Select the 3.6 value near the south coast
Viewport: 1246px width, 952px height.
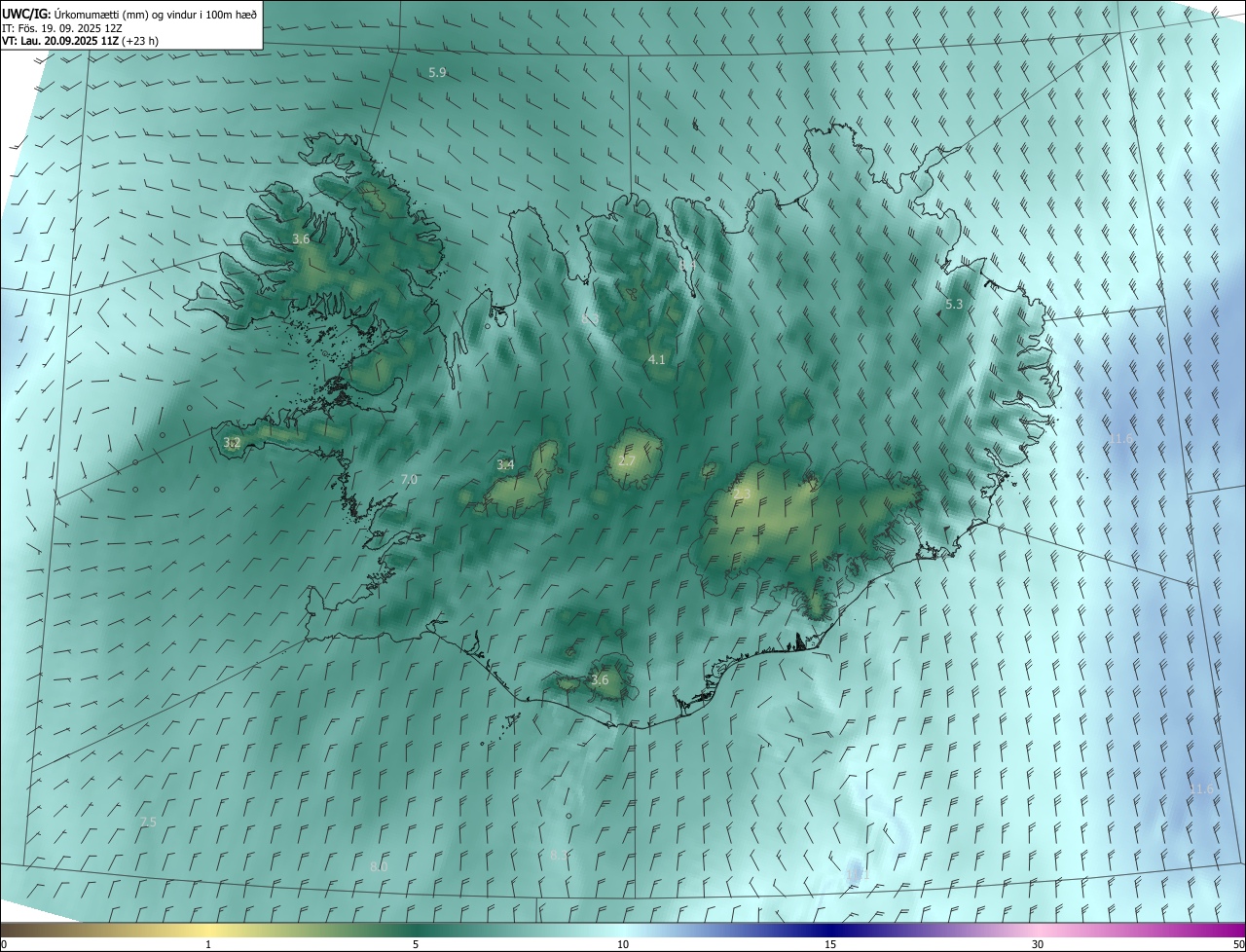[x=600, y=679]
